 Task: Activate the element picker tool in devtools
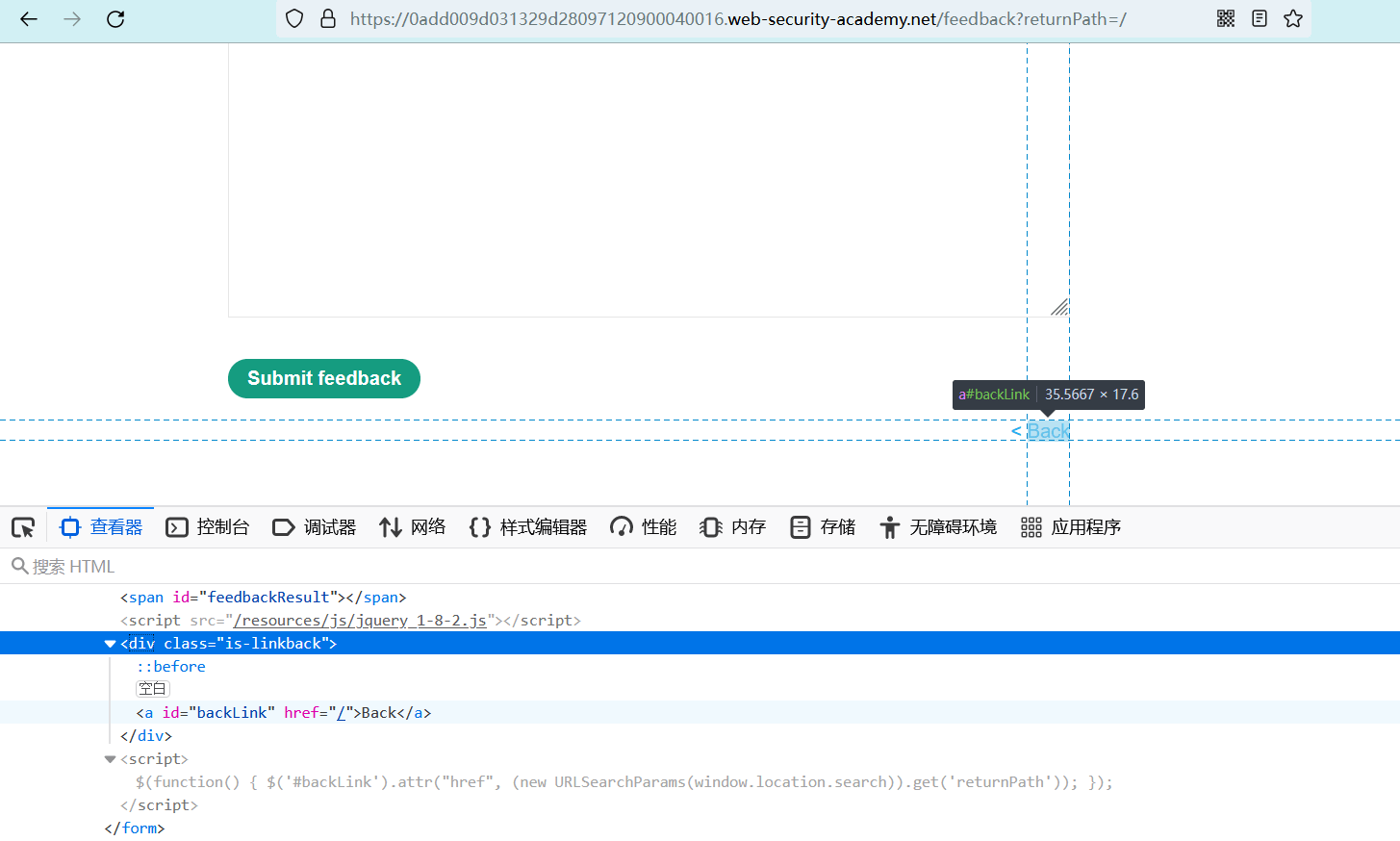pos(23,527)
